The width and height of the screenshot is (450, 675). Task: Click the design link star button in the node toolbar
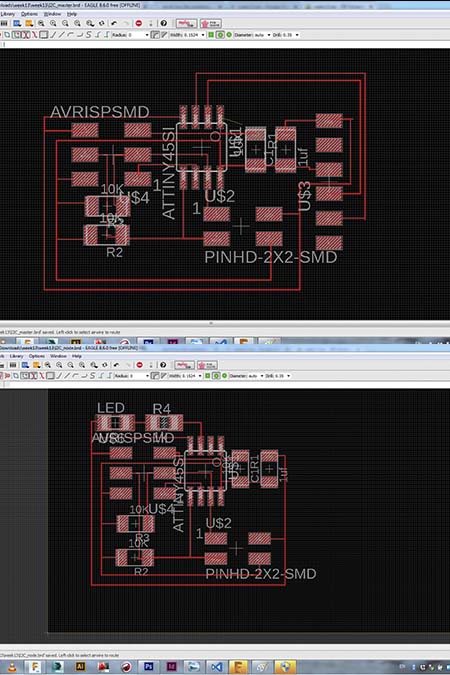coord(207,365)
